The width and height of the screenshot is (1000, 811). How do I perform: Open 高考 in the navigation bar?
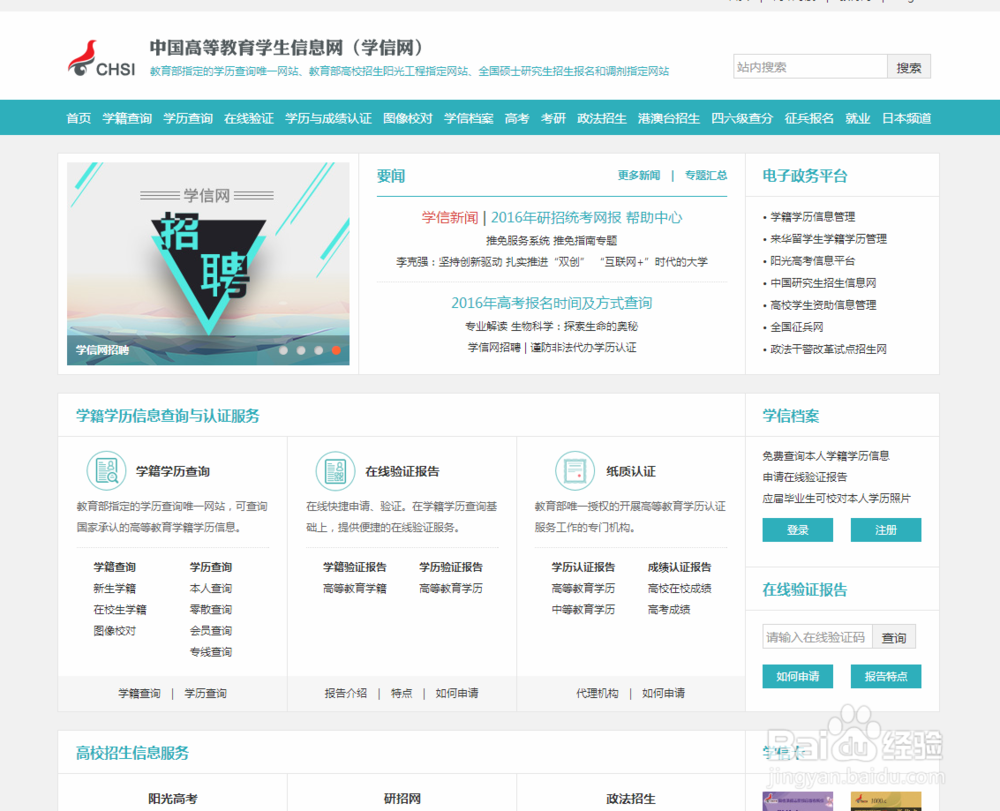point(517,118)
